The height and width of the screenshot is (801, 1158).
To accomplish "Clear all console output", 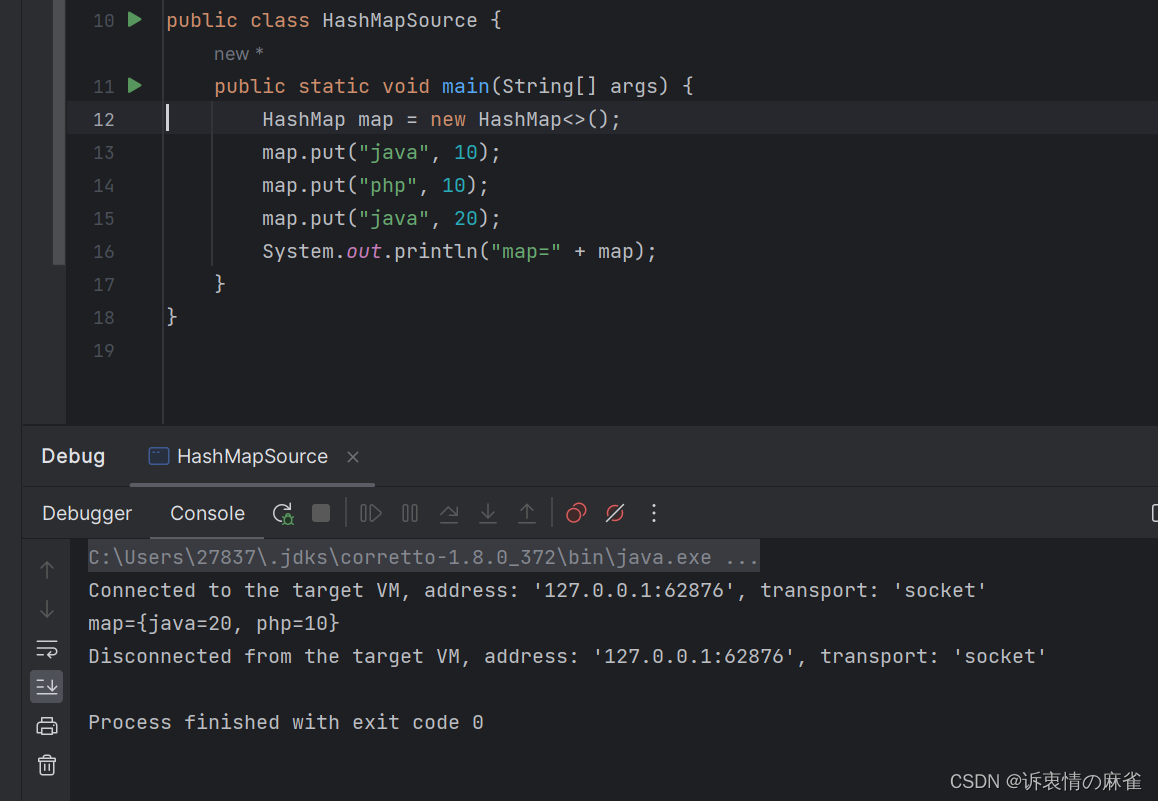I will [47, 765].
